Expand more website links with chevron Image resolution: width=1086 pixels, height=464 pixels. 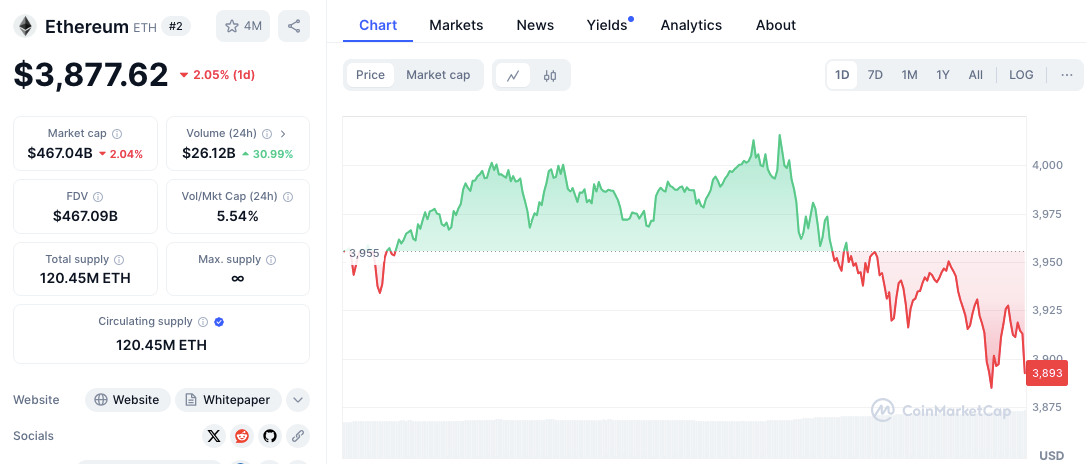[x=297, y=400]
